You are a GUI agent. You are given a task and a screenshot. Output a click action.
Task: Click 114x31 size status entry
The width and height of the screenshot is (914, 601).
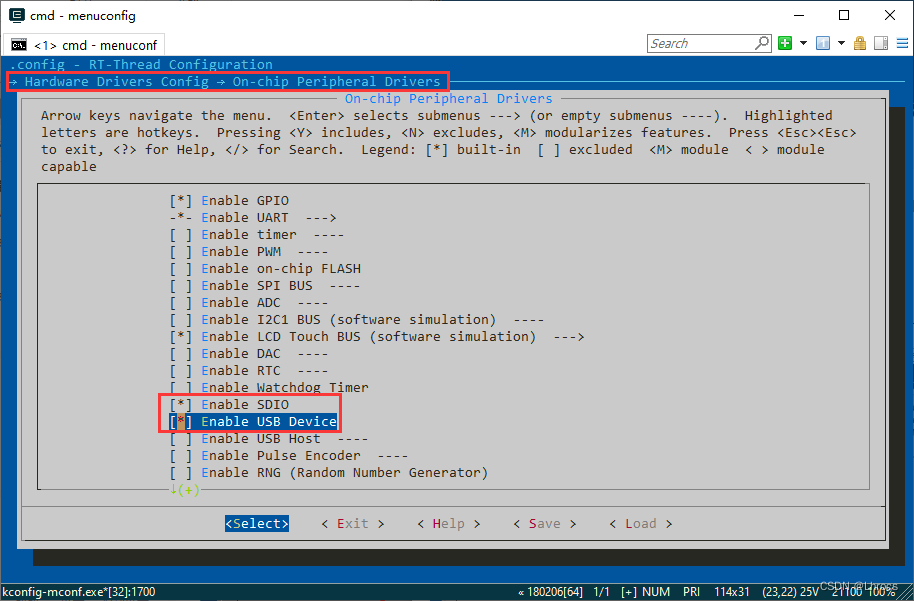pos(732,592)
